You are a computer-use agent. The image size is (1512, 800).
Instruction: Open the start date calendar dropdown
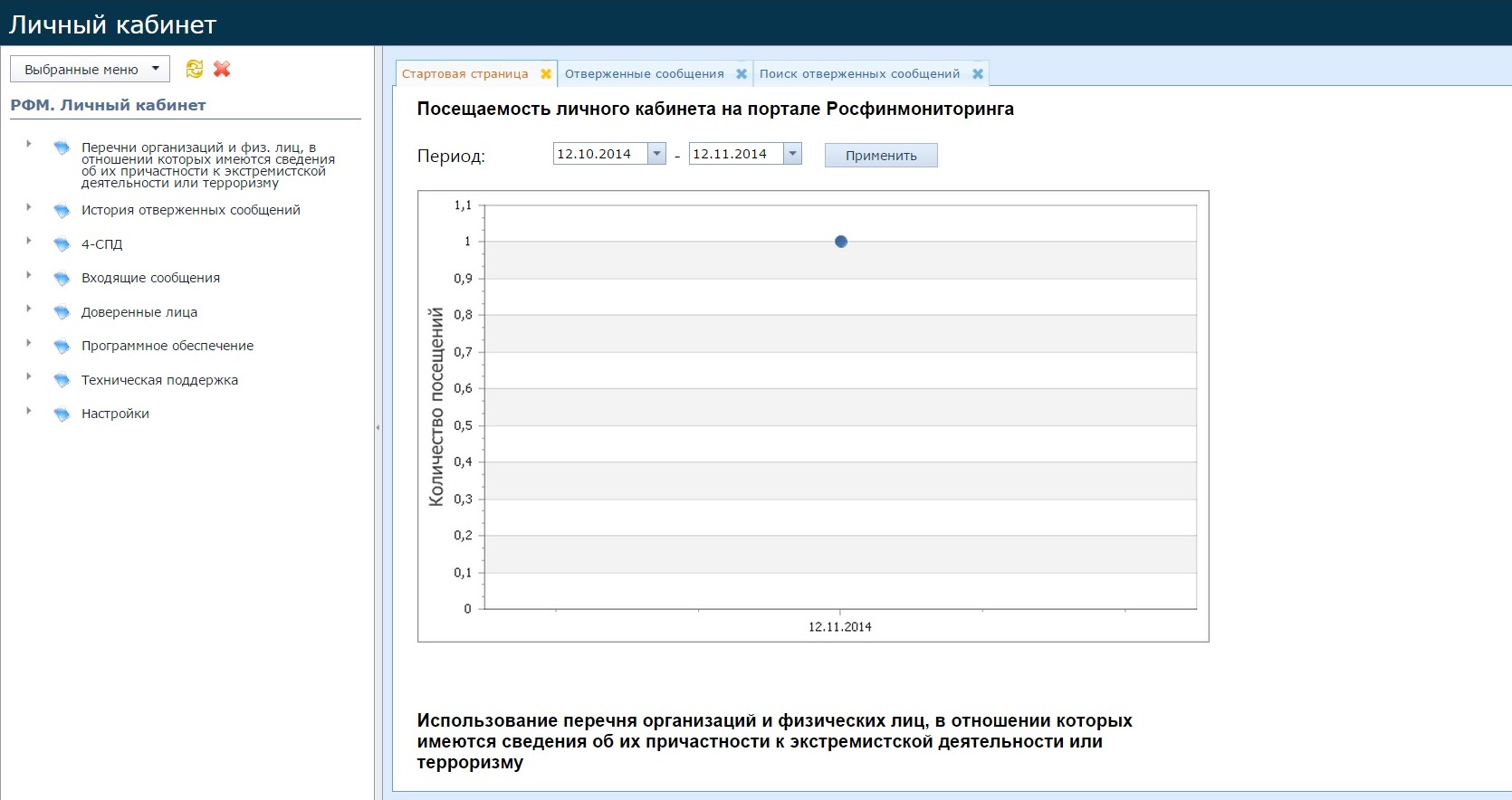[x=657, y=154]
